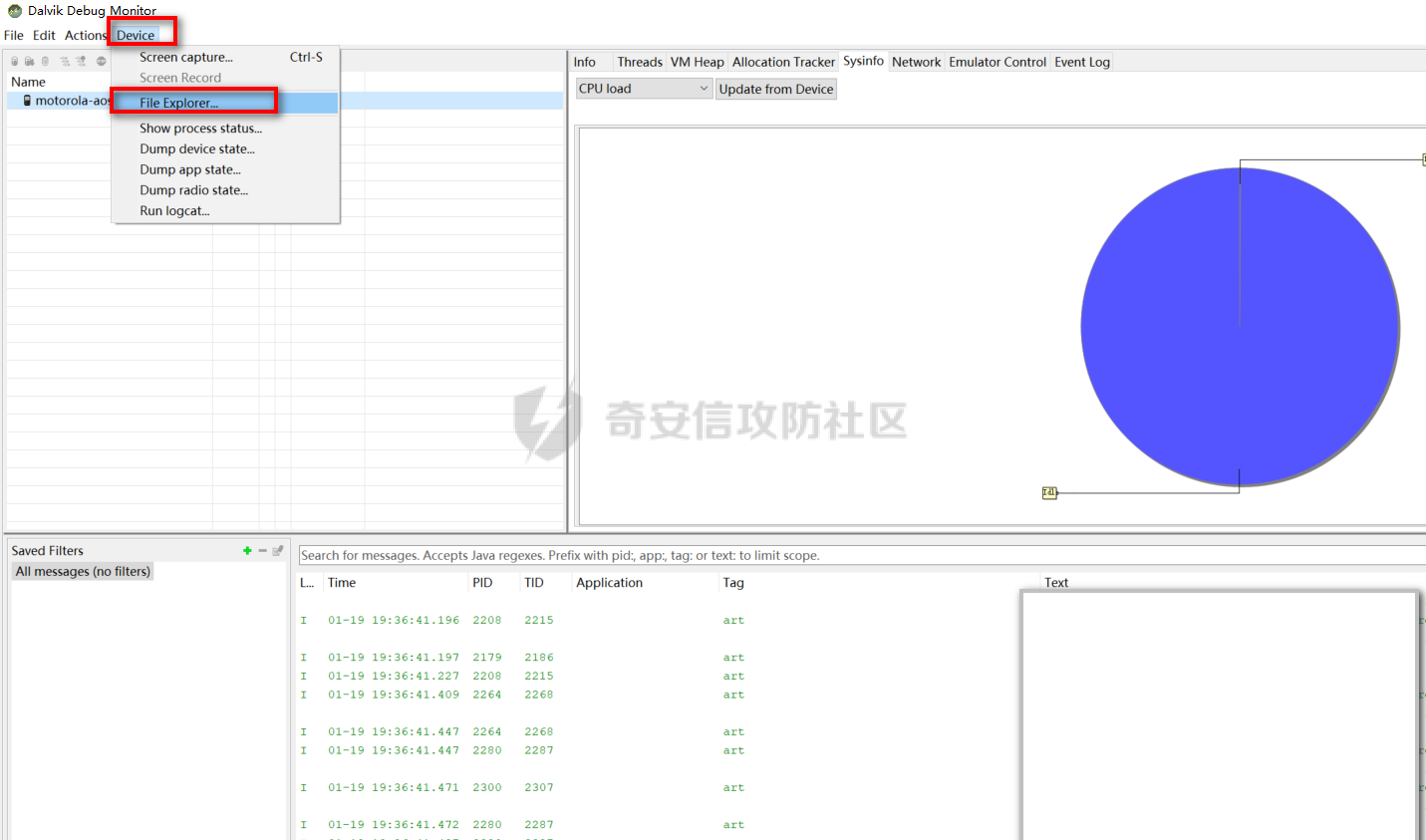The image size is (1426, 840).
Task: Click the phone icon beside motorola device
Action: 27,101
